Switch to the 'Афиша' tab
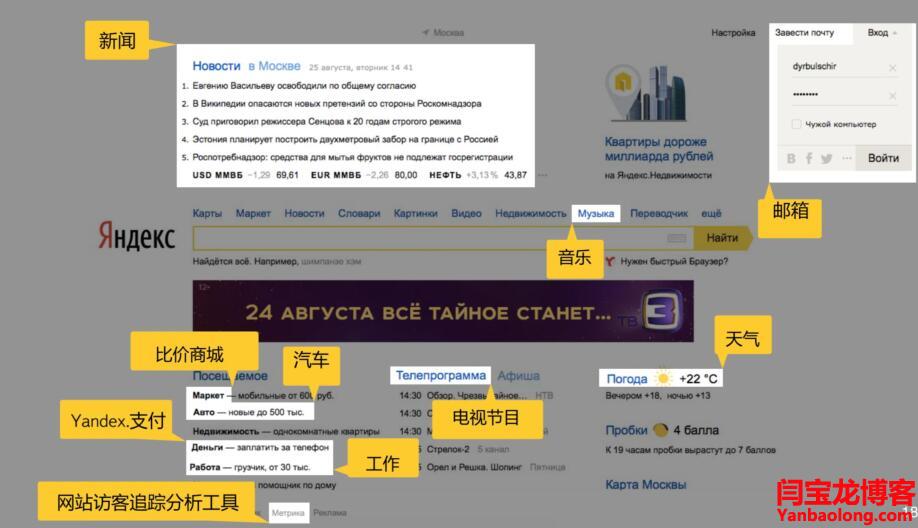This screenshot has width=918, height=528. 518,376
